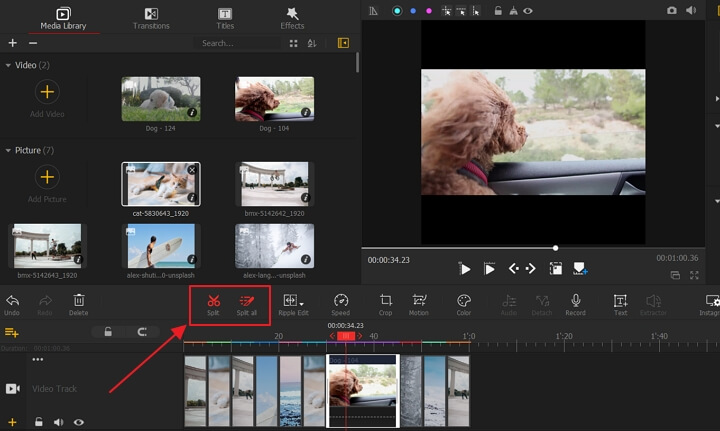
Task: Open the Motion tool
Action: point(420,300)
